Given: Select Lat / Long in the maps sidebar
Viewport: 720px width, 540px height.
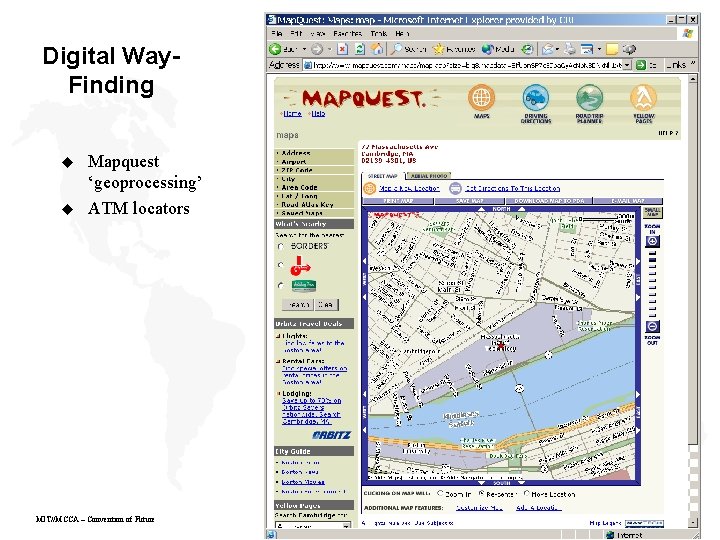Looking at the screenshot, I should (314, 196).
